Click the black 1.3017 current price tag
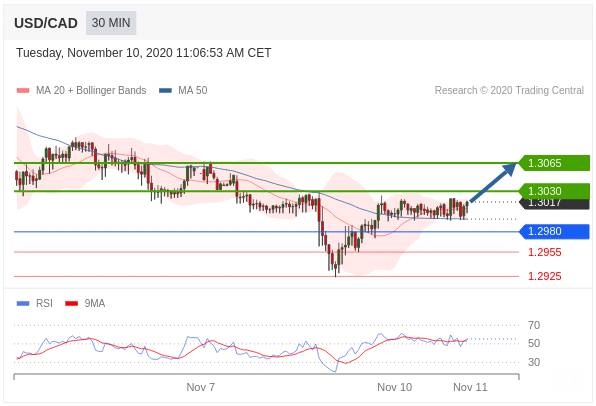This screenshot has height=406, width=596. click(555, 204)
